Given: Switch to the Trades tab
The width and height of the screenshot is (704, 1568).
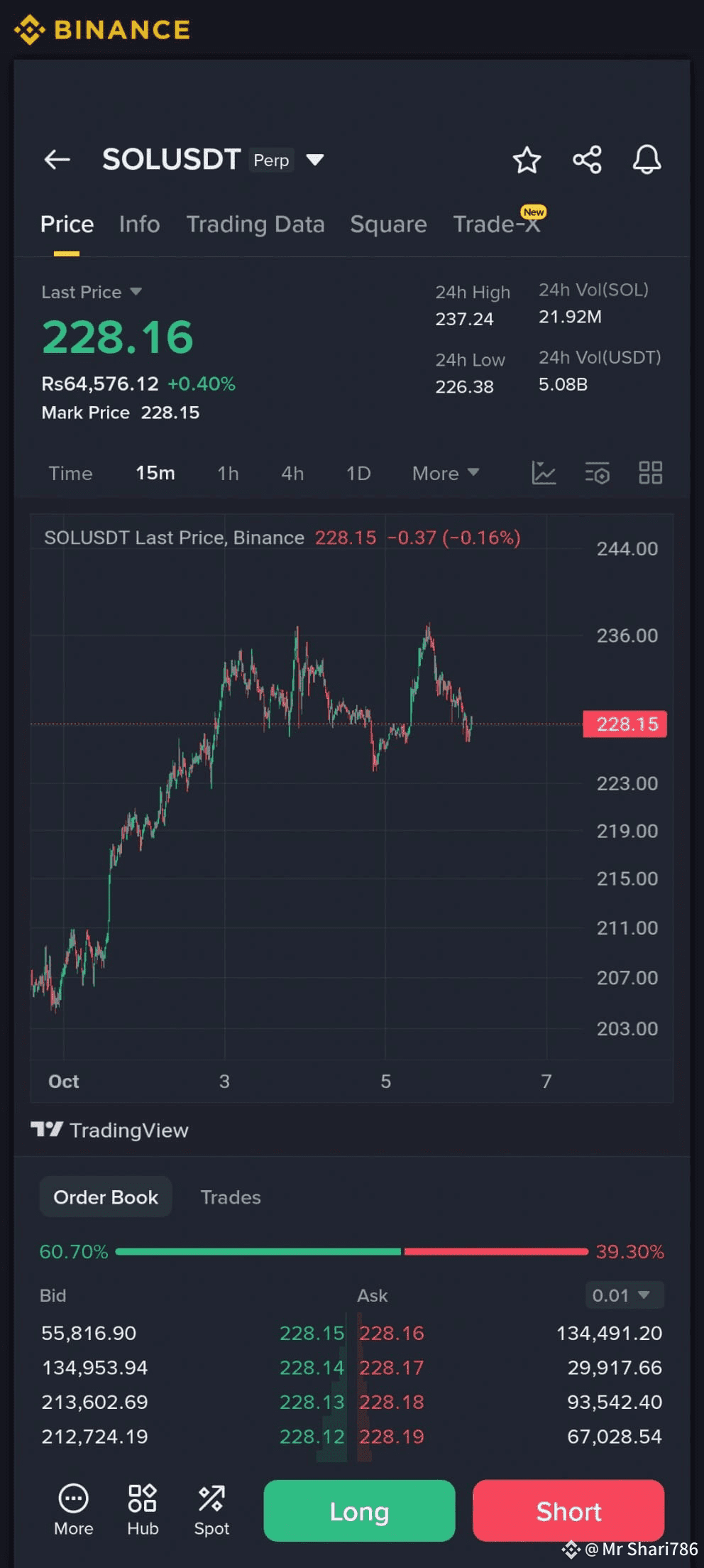Looking at the screenshot, I should pyautogui.click(x=231, y=1197).
